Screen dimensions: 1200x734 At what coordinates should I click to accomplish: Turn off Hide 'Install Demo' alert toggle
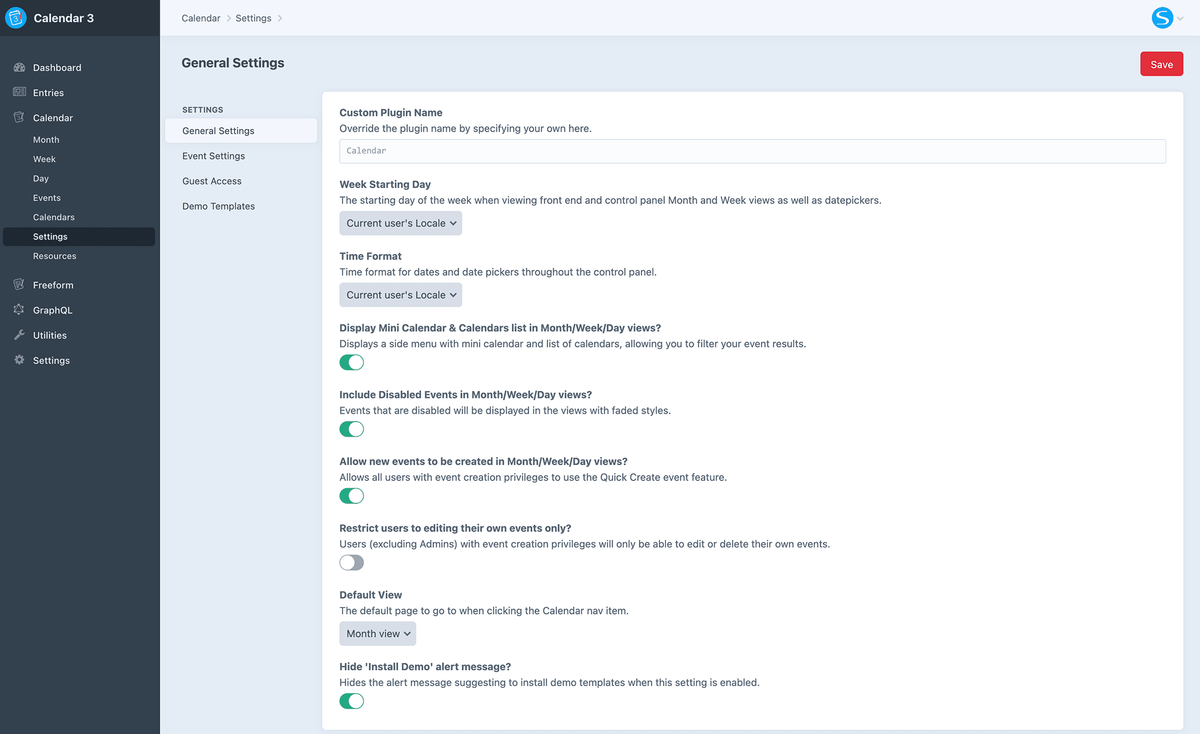pos(352,701)
